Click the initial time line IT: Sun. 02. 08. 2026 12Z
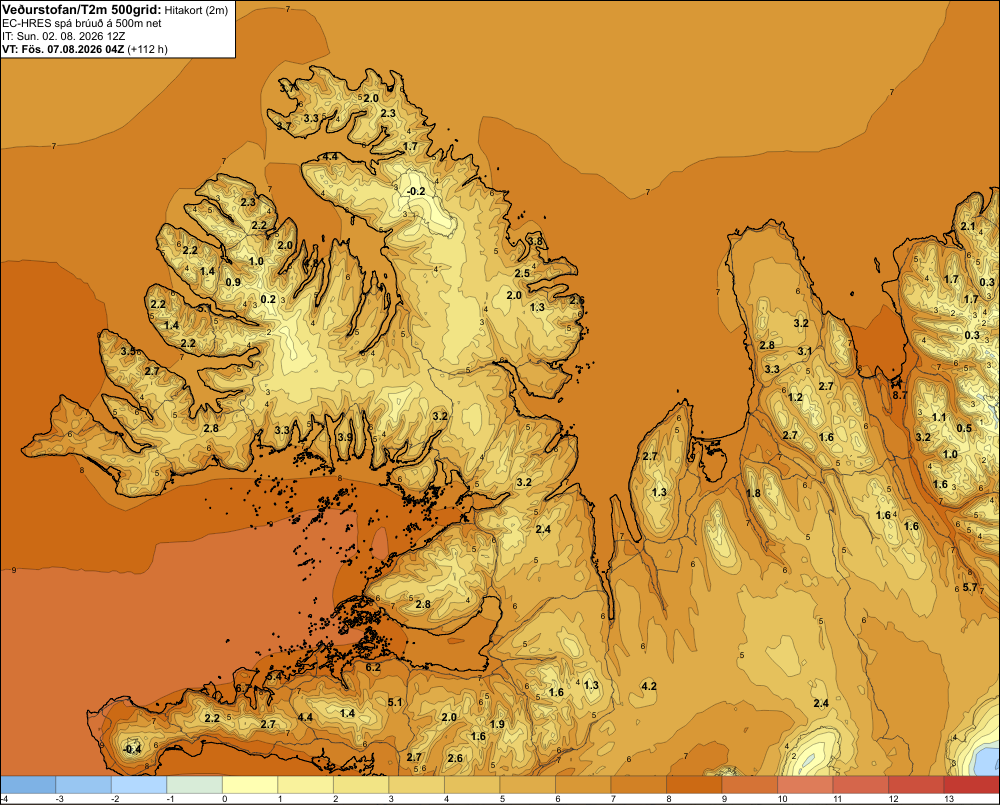The image size is (1000, 805). click(63, 36)
